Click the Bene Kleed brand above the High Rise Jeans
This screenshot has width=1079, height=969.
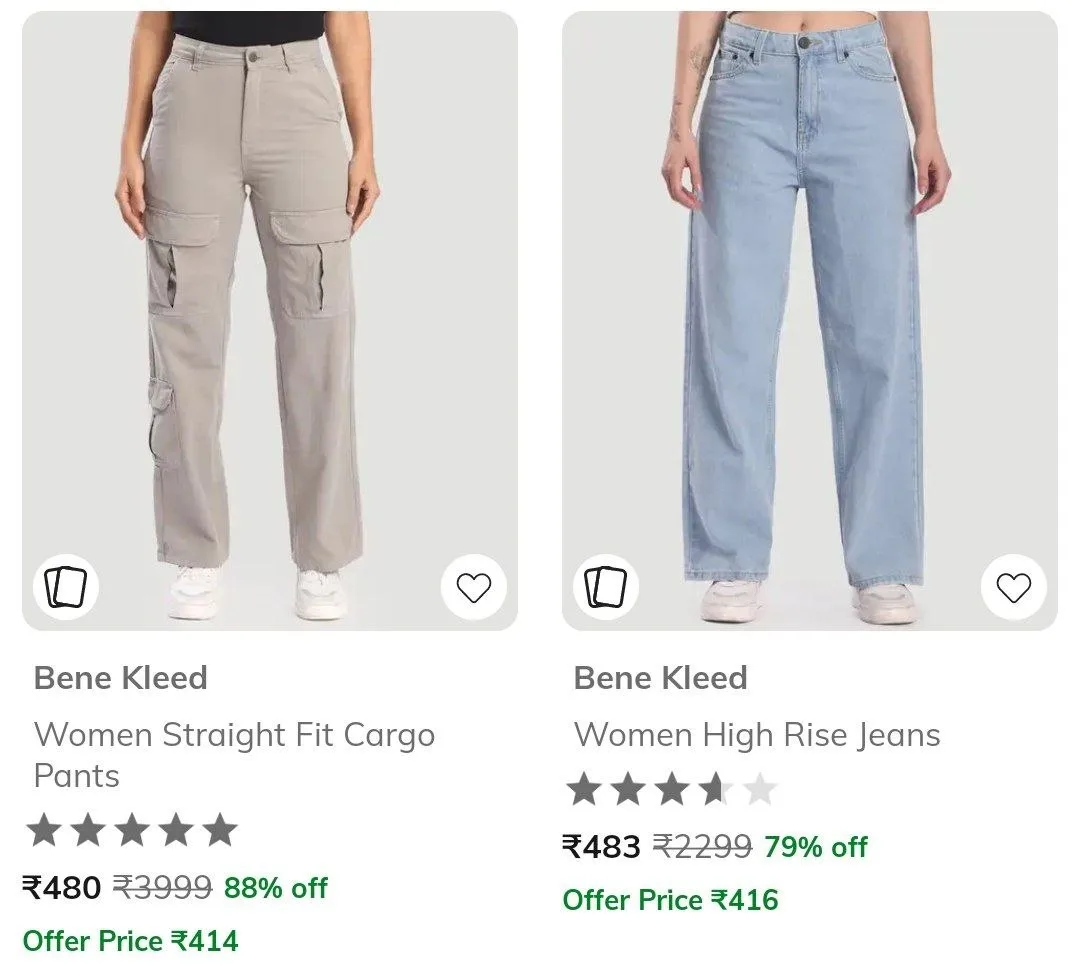click(x=661, y=678)
